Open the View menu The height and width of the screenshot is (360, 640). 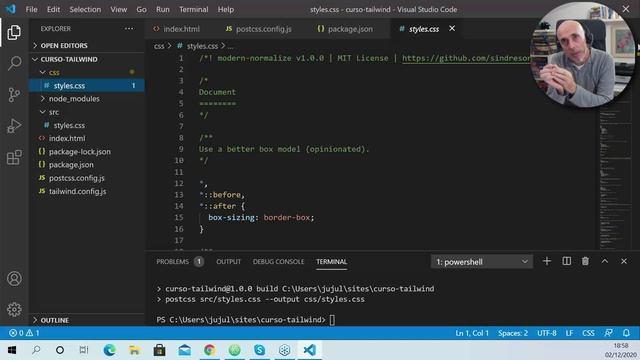[118, 9]
